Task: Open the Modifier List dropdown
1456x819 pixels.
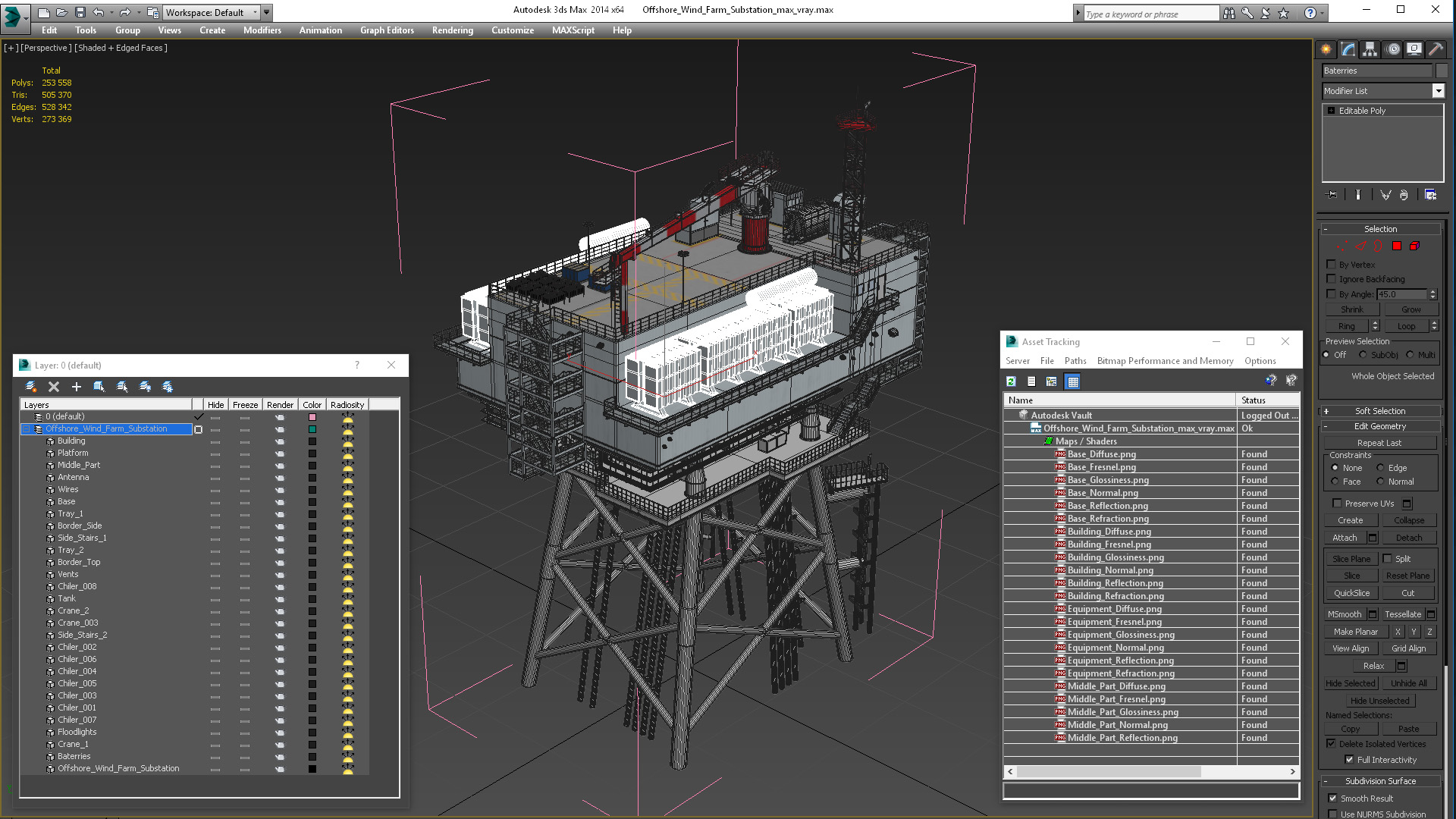Action: (1438, 91)
